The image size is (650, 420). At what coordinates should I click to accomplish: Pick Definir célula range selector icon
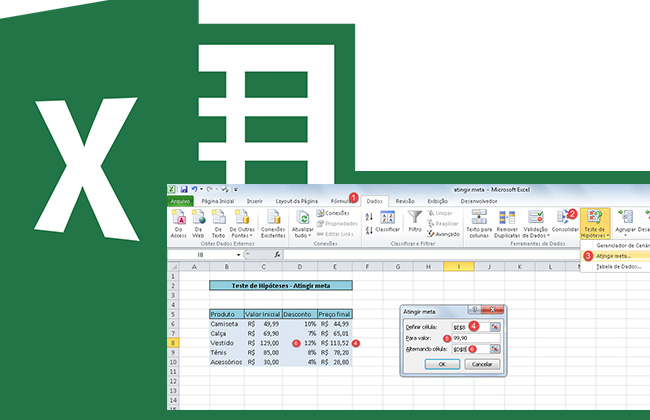click(495, 327)
